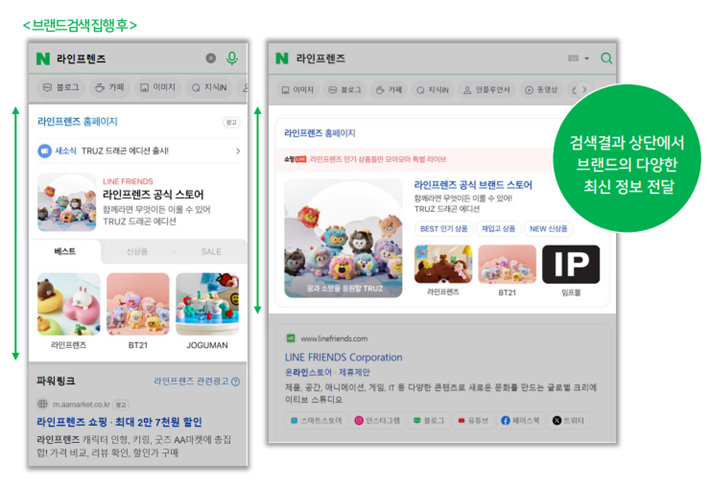The width and height of the screenshot is (711, 487).
Task: Click the 재입고 상품 button
Action: click(498, 229)
